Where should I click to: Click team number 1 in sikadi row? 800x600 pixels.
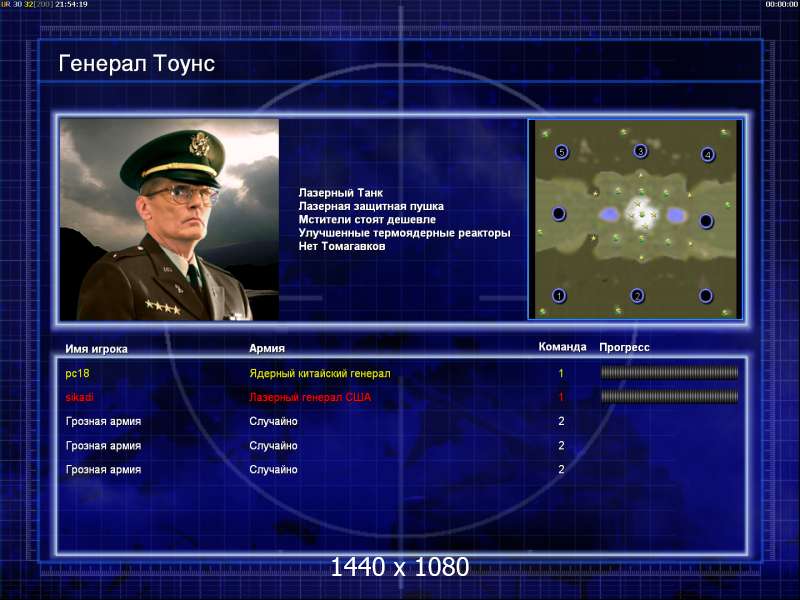pos(561,397)
